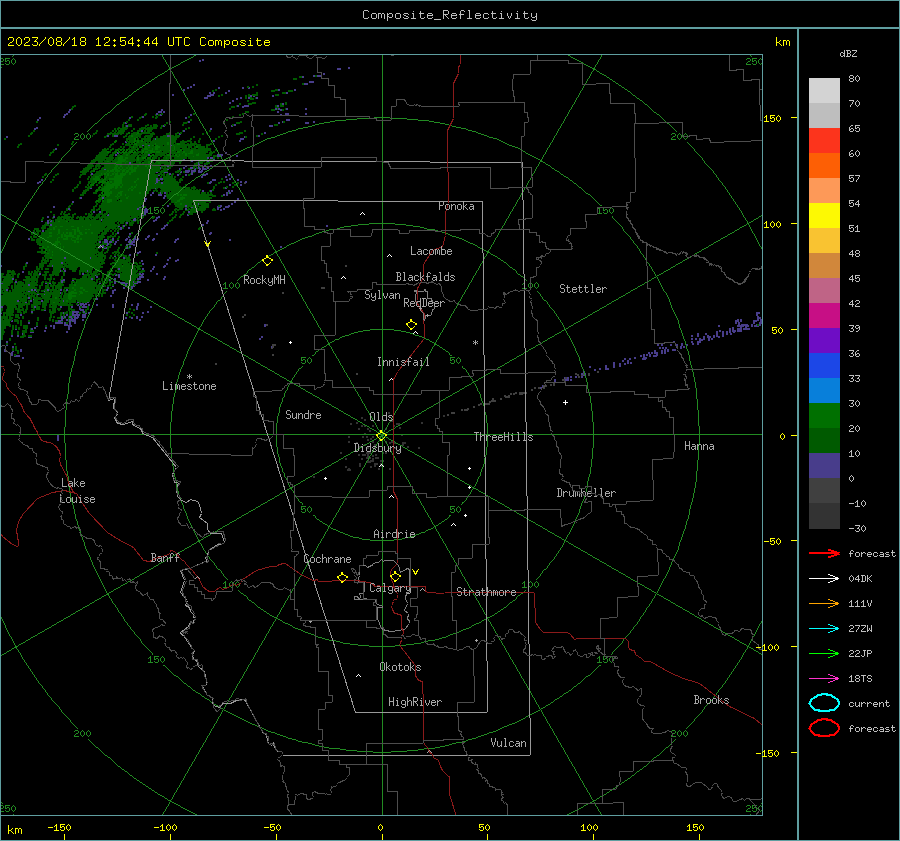This screenshot has height=841, width=900.
Task: Click the asterisk marker above Limestone
Action: point(189,377)
